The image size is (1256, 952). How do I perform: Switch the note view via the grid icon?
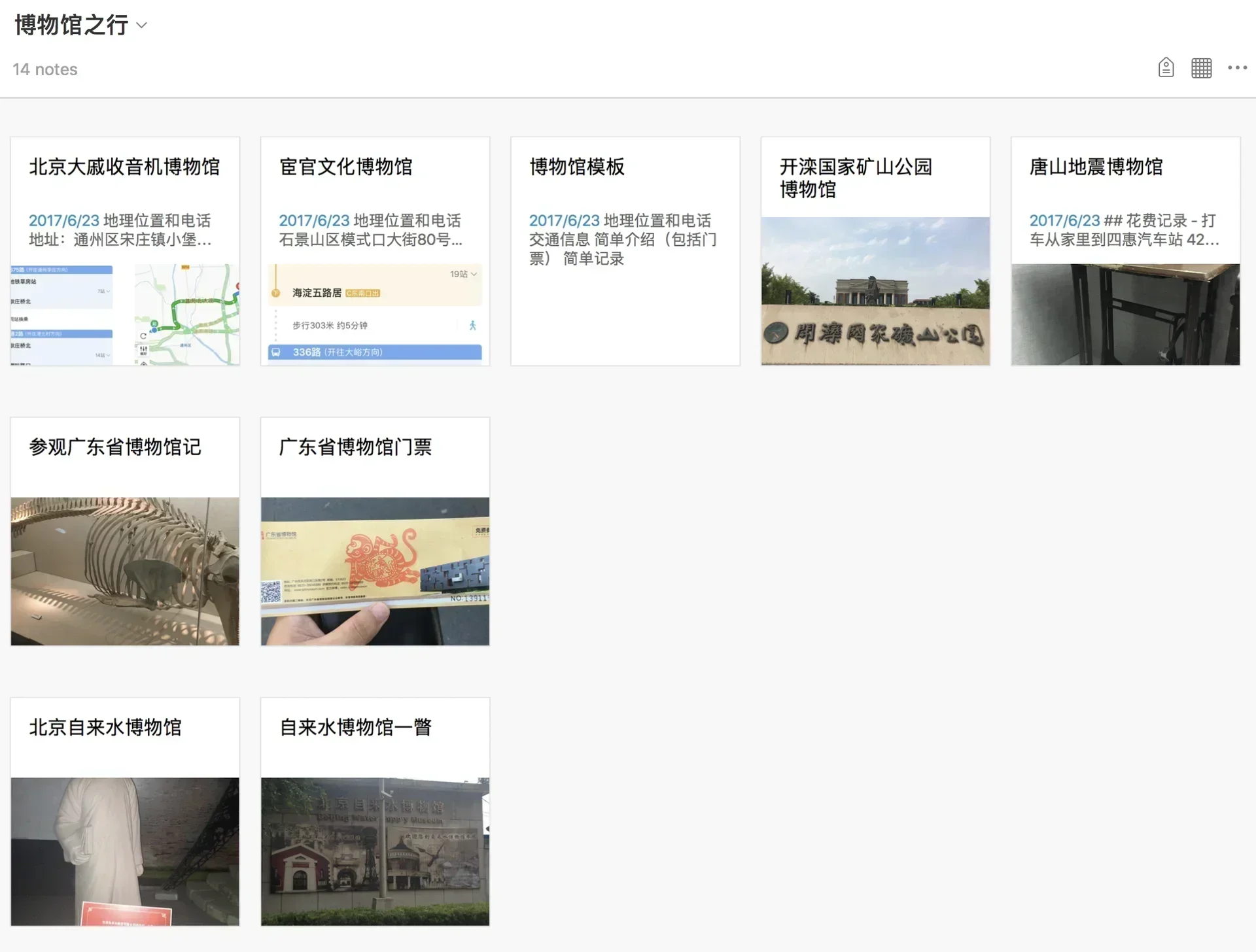1201,68
